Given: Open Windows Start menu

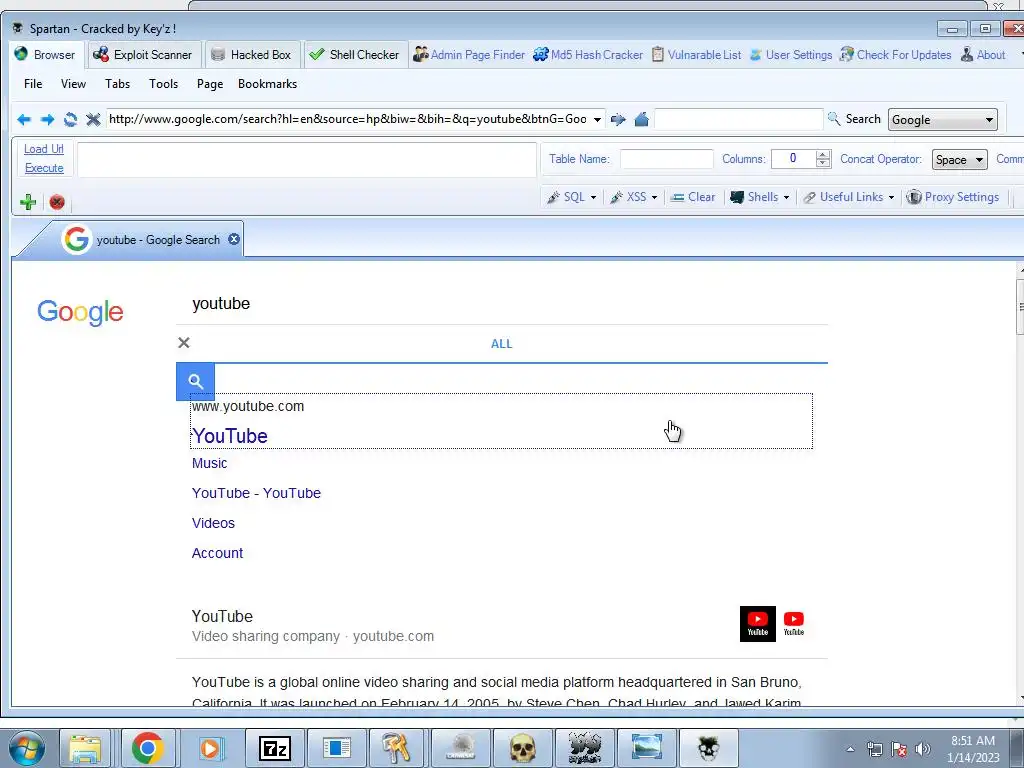Looking at the screenshot, I should tap(27, 748).
